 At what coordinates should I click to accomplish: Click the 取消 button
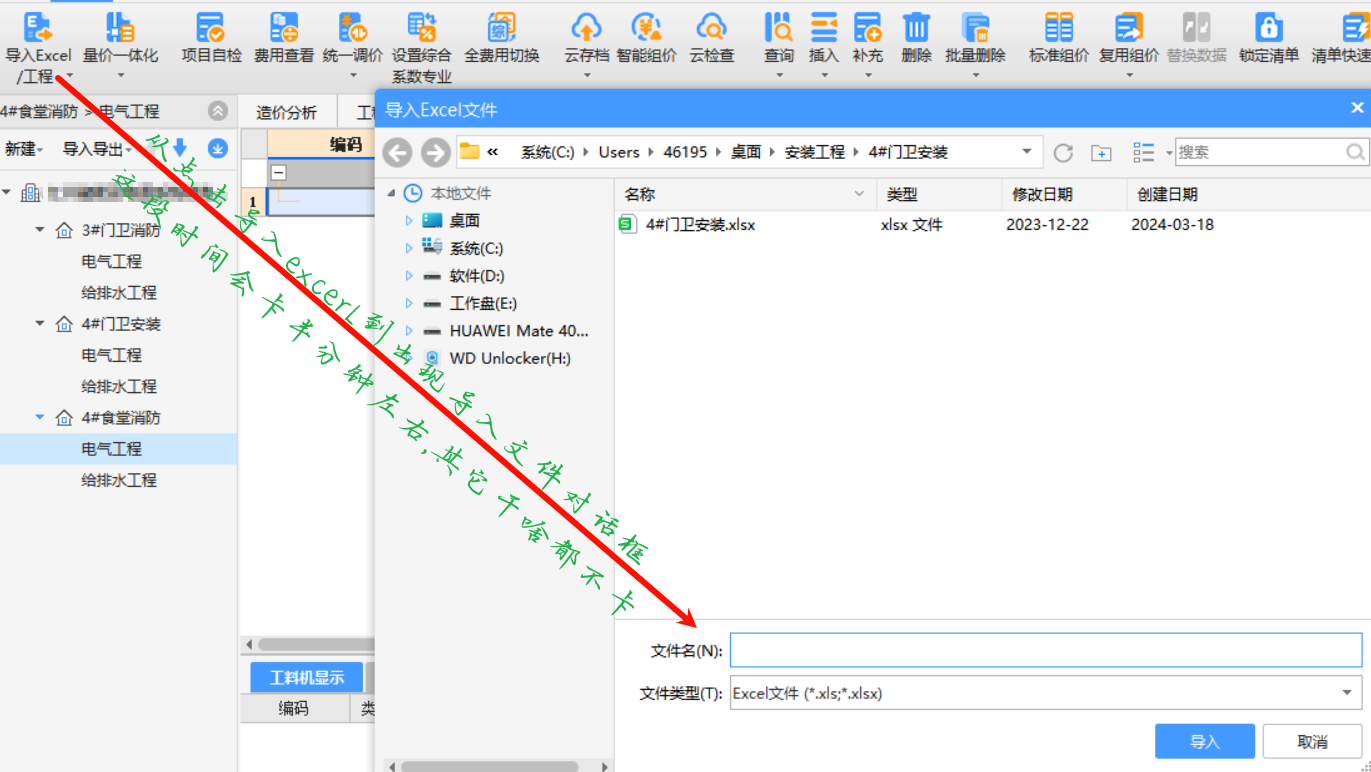click(1312, 741)
